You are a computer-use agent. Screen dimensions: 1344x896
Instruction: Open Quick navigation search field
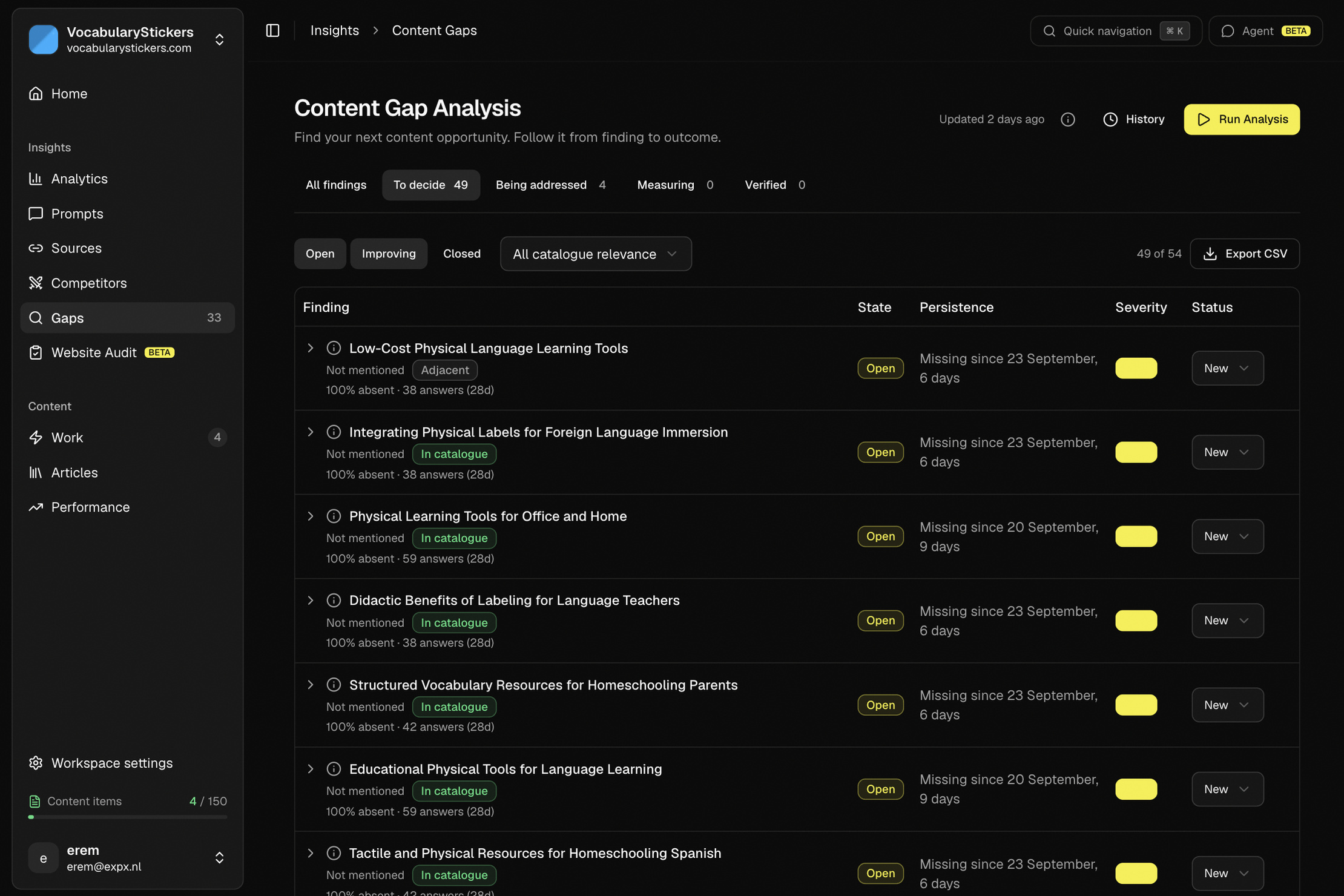click(x=1116, y=31)
